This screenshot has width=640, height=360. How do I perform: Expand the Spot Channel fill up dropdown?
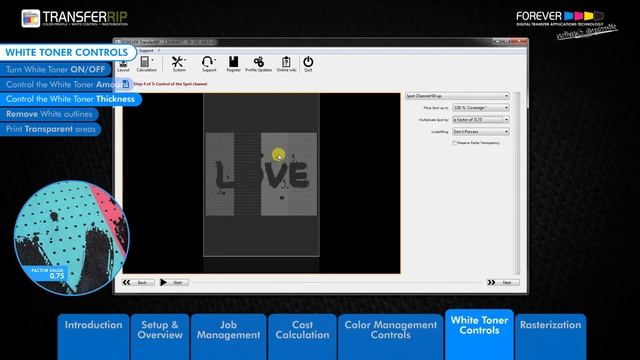click(457, 96)
